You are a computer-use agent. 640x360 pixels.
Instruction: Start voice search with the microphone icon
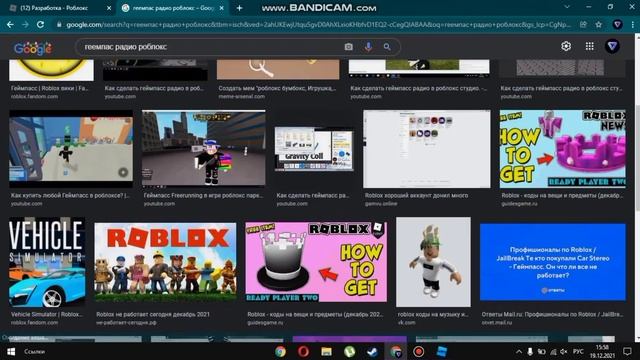point(368,47)
